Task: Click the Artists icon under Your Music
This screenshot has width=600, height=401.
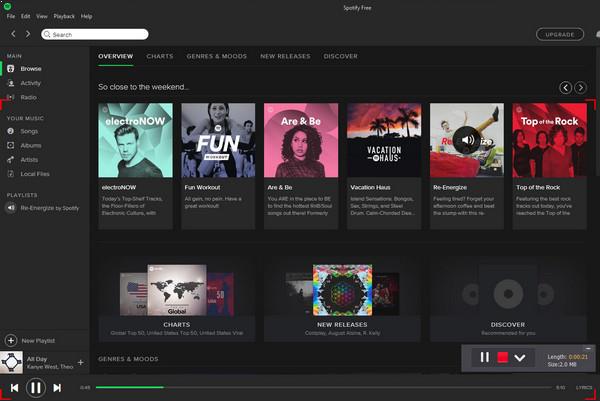Action: click(x=11, y=160)
